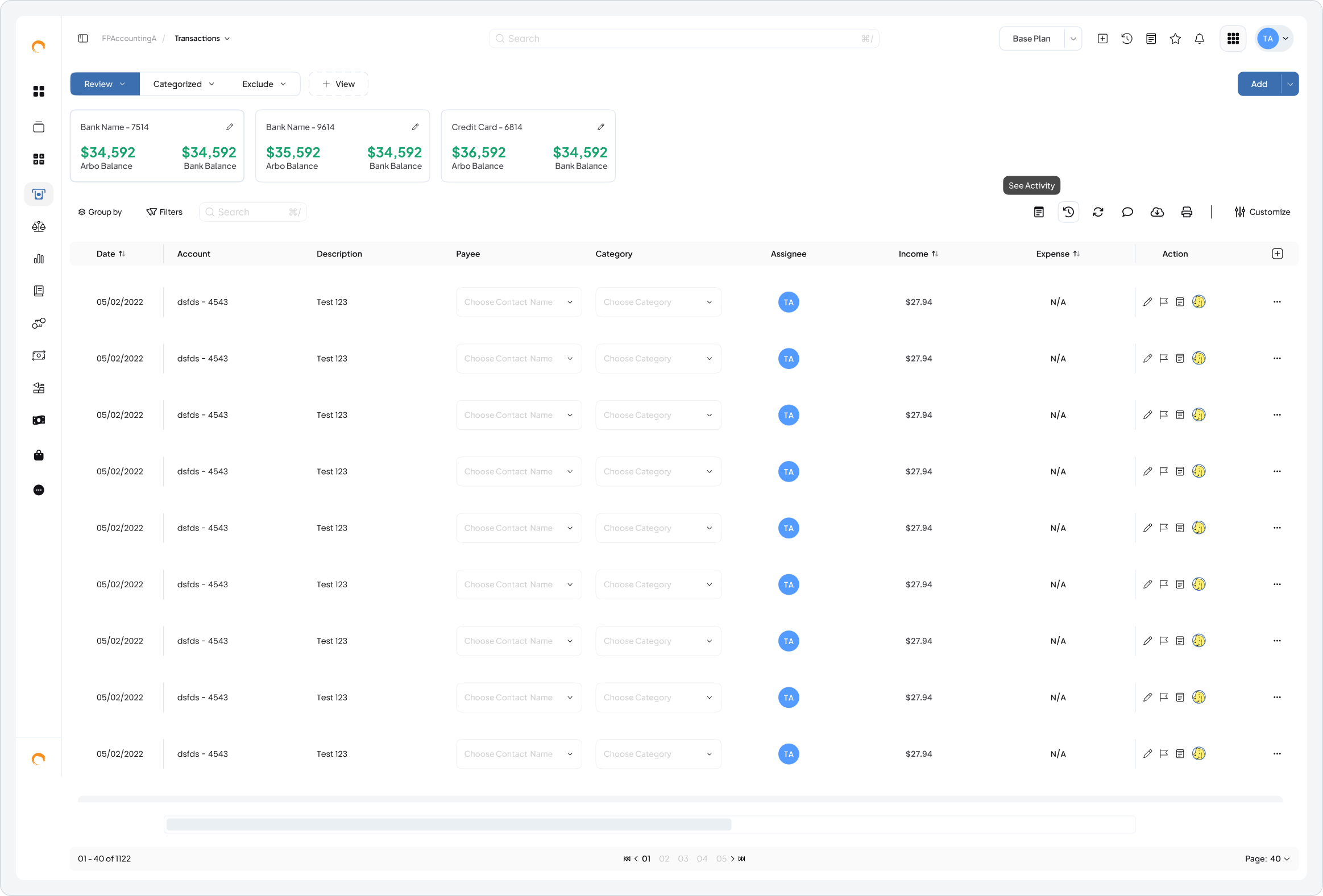
Task: Select the highlighted transactions ATM sidebar icon
Action: click(x=39, y=194)
